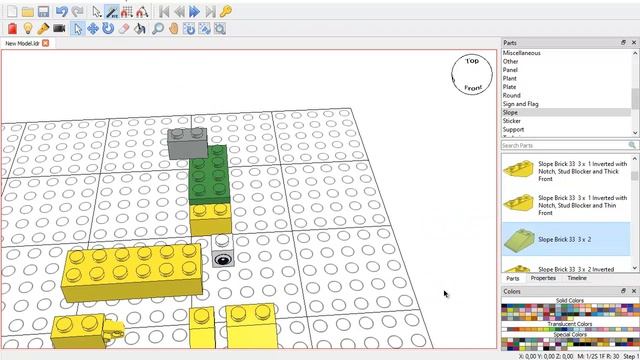This screenshot has height=360, width=640.
Task: Select the Zoom Region tool
Action: 220,29
